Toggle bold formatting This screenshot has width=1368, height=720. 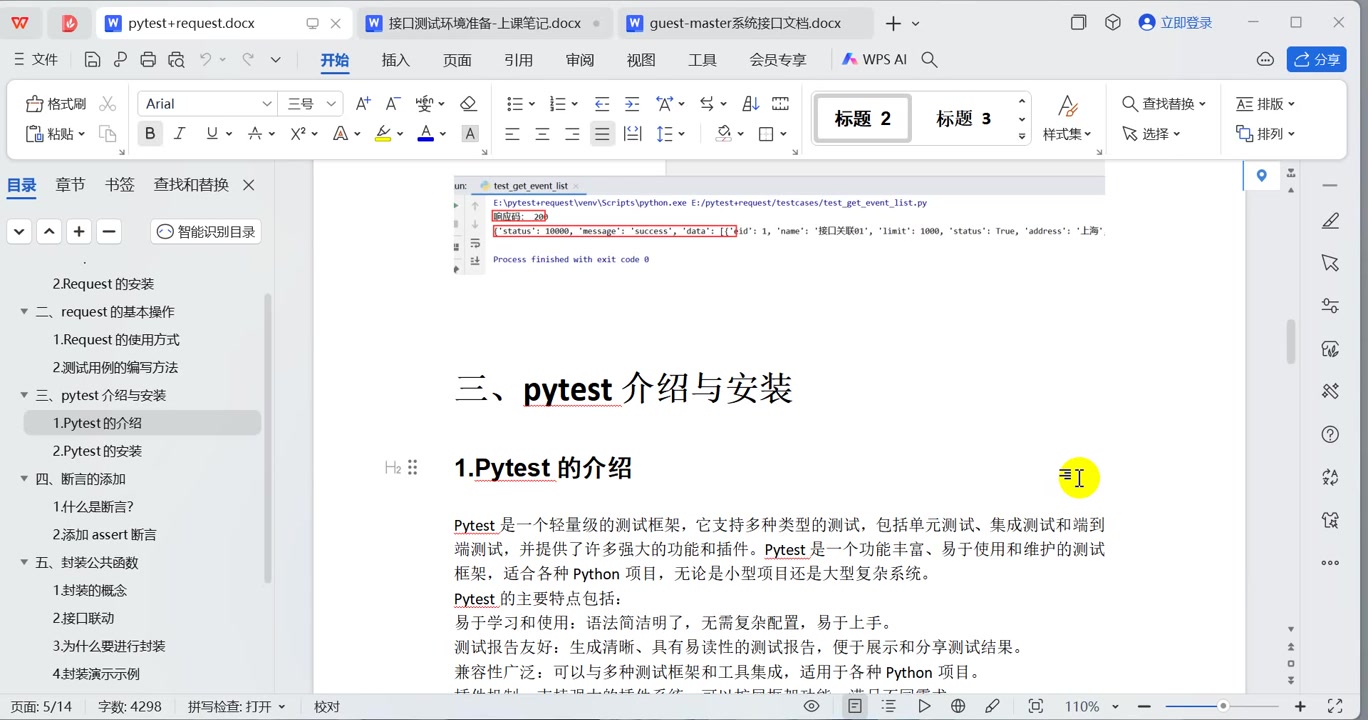pos(150,133)
